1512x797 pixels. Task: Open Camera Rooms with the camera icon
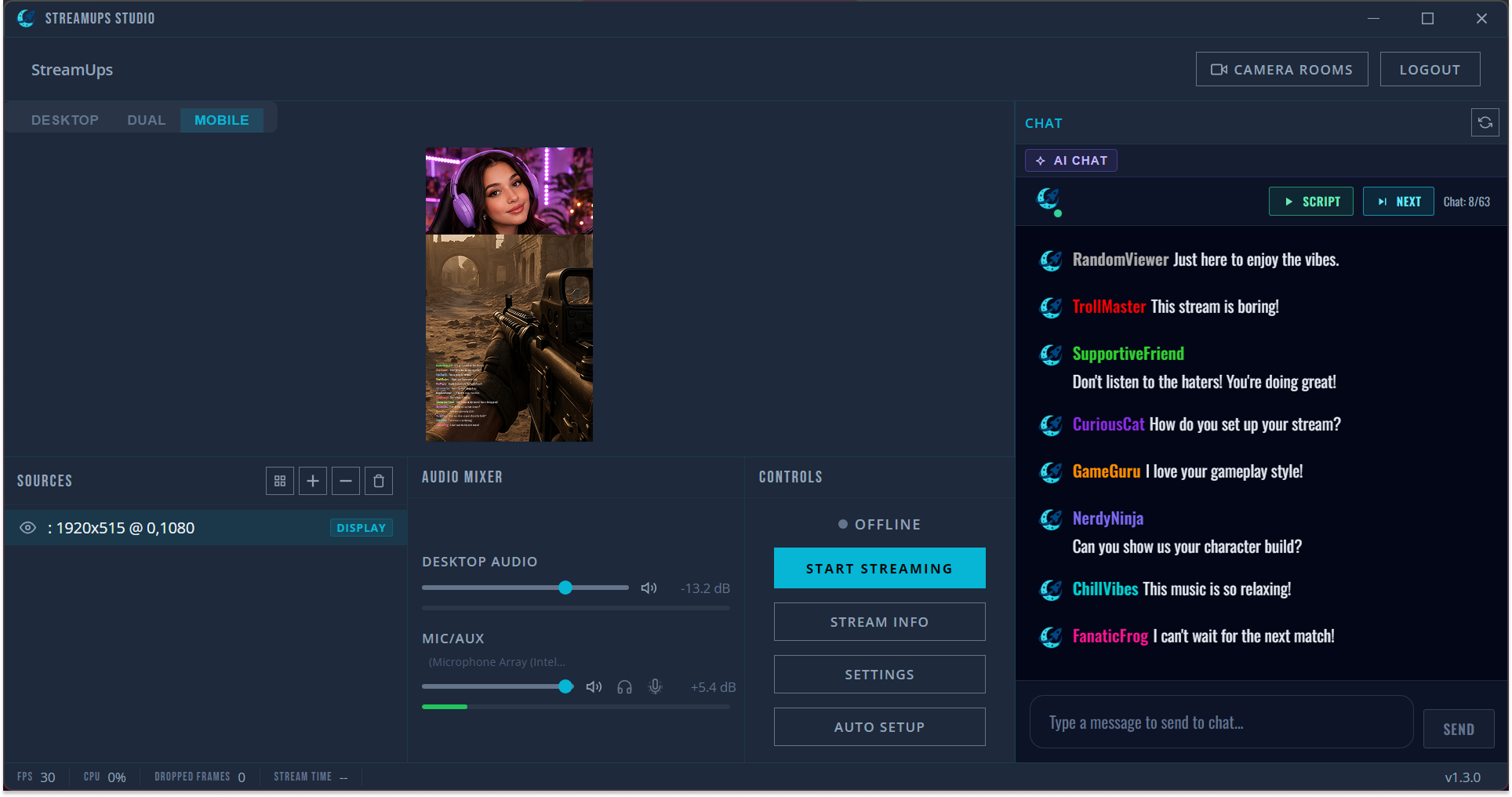tap(1219, 69)
